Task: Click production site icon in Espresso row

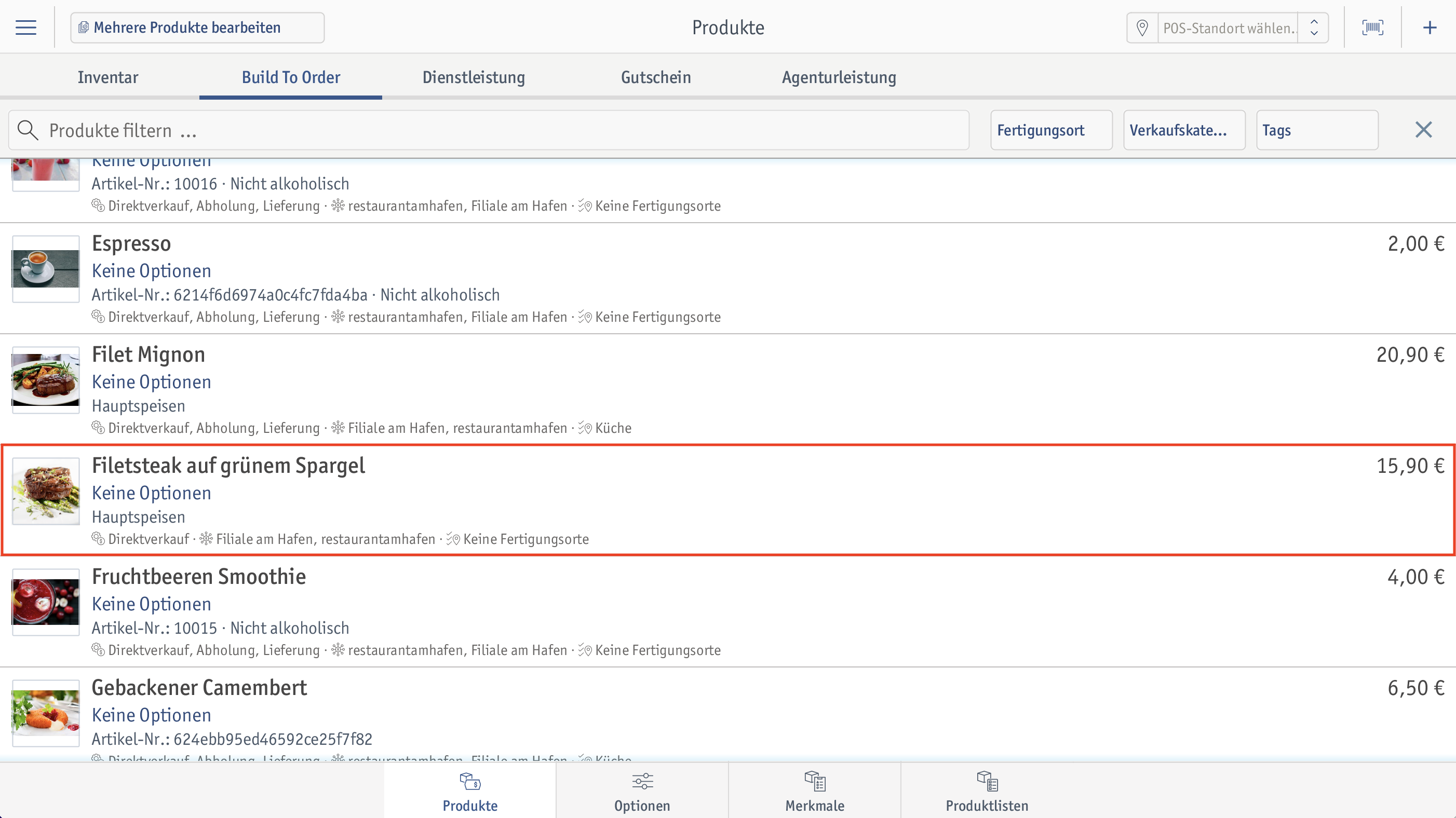Action: [585, 317]
